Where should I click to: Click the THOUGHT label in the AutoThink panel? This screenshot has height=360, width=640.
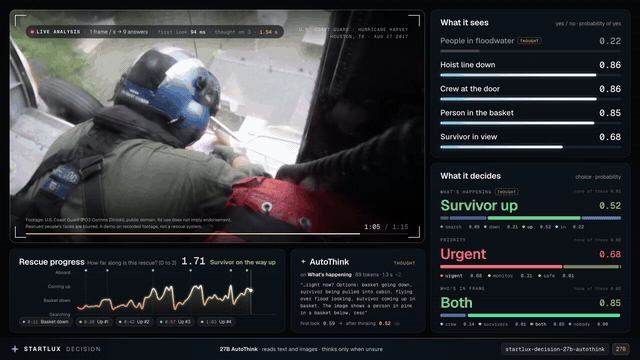[404, 263]
